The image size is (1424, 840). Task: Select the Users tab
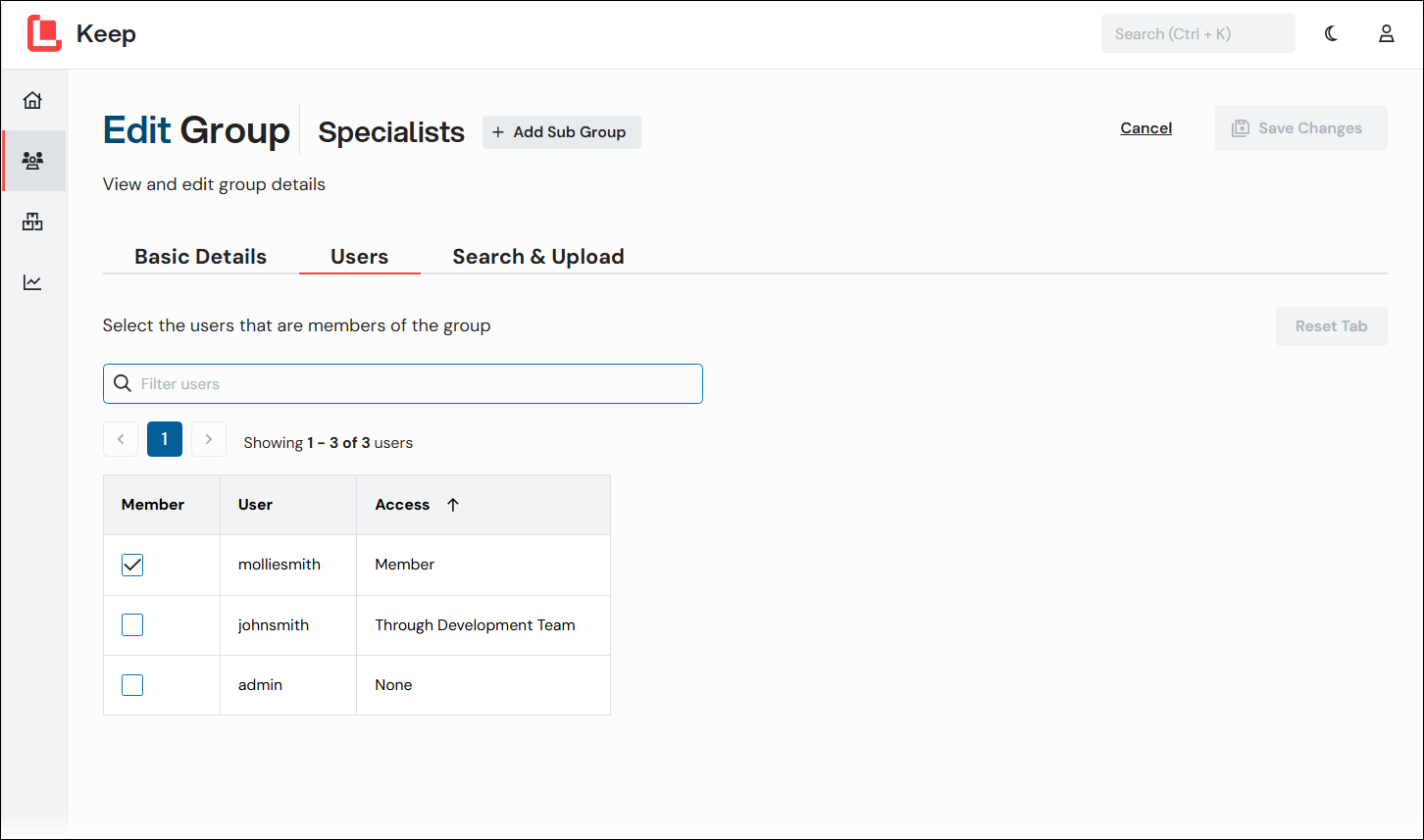359,257
